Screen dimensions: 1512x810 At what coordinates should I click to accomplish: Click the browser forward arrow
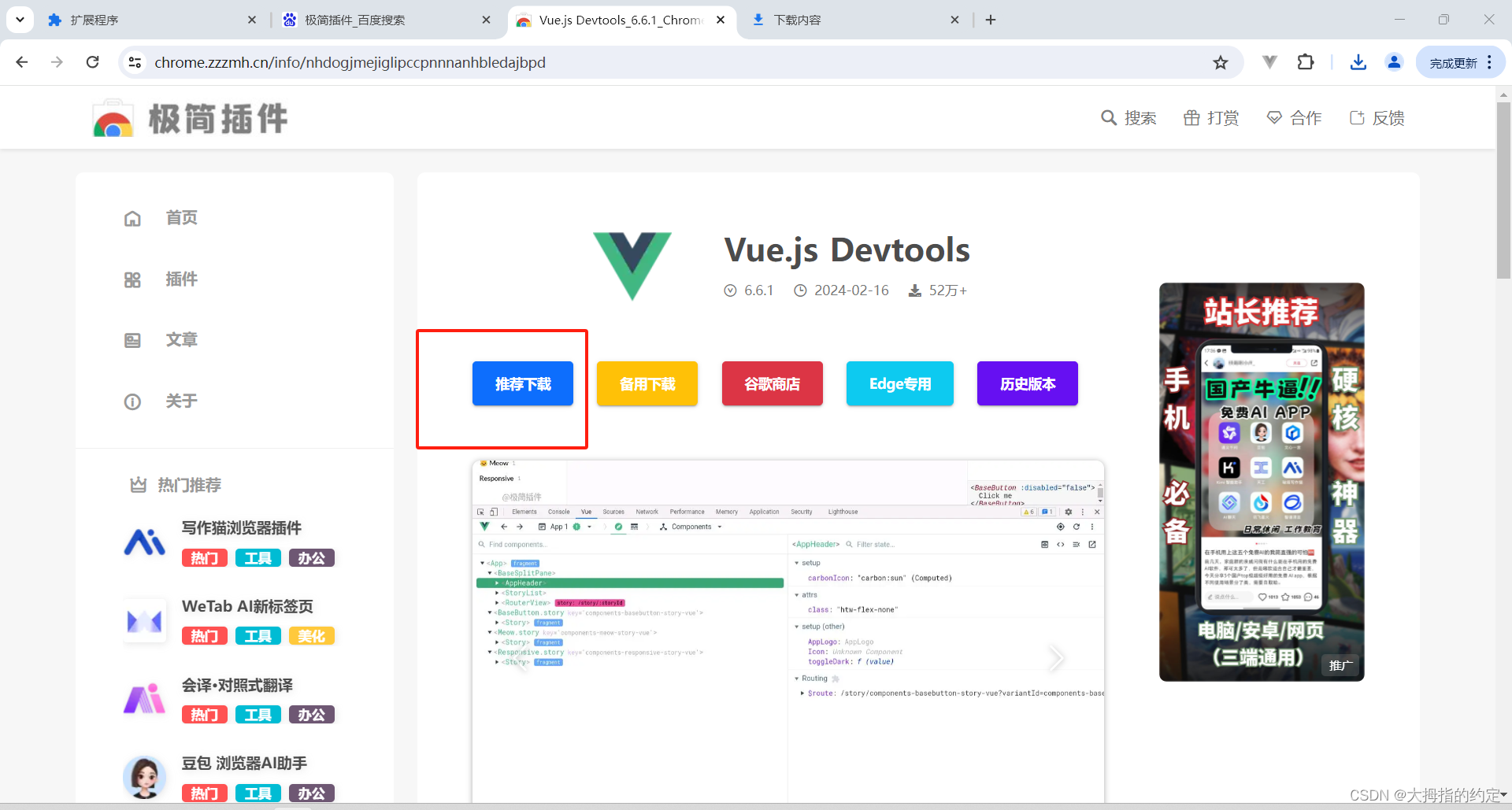57,62
